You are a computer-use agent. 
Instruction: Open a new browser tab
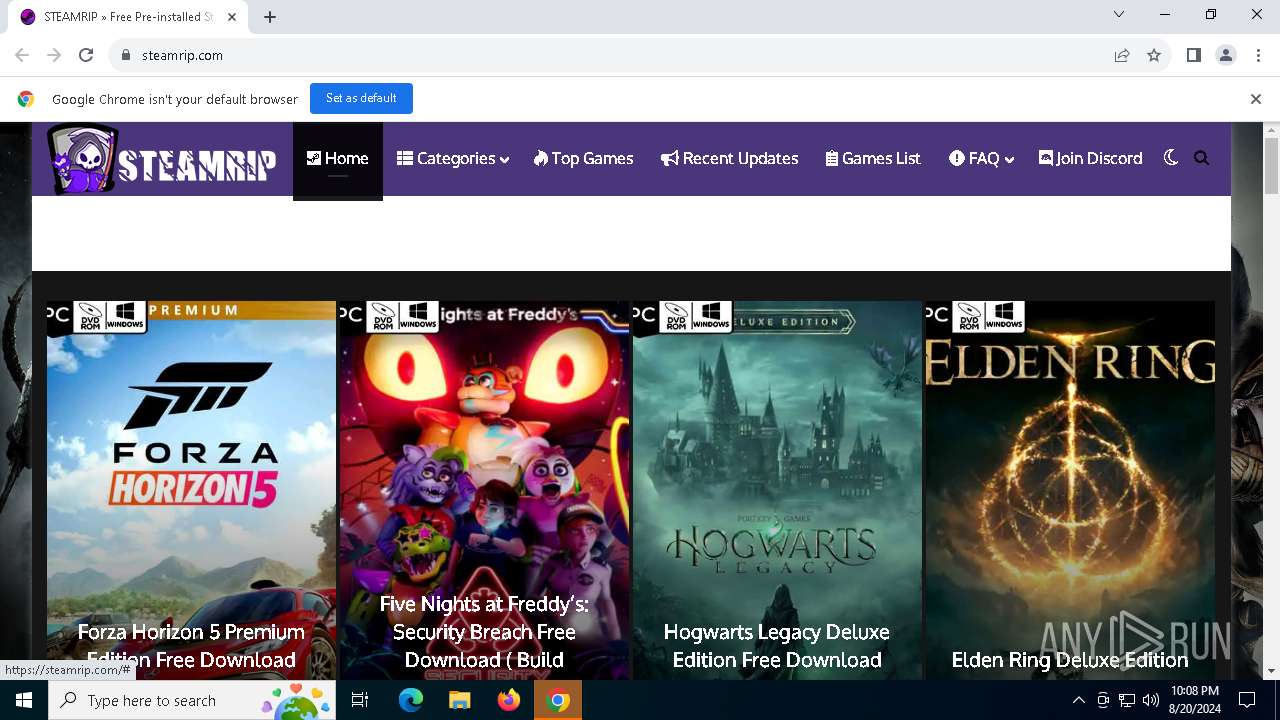(x=270, y=17)
